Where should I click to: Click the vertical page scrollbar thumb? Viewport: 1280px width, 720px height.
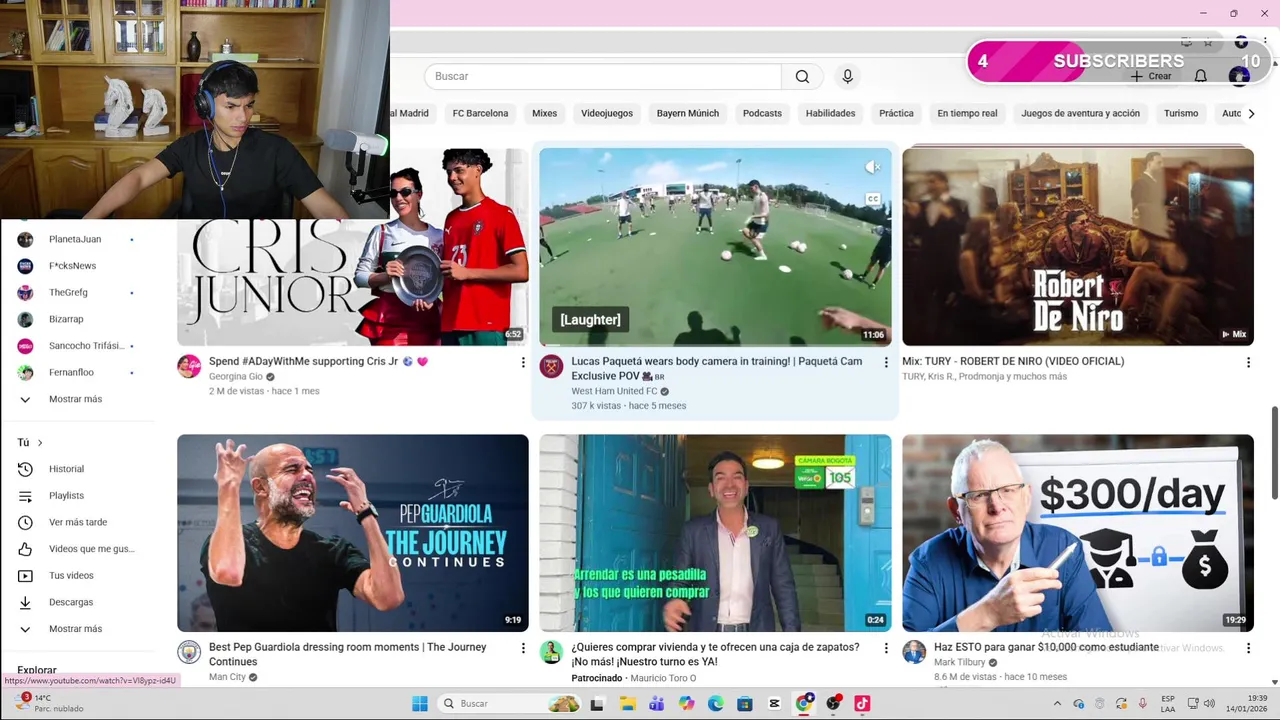(x=1274, y=451)
